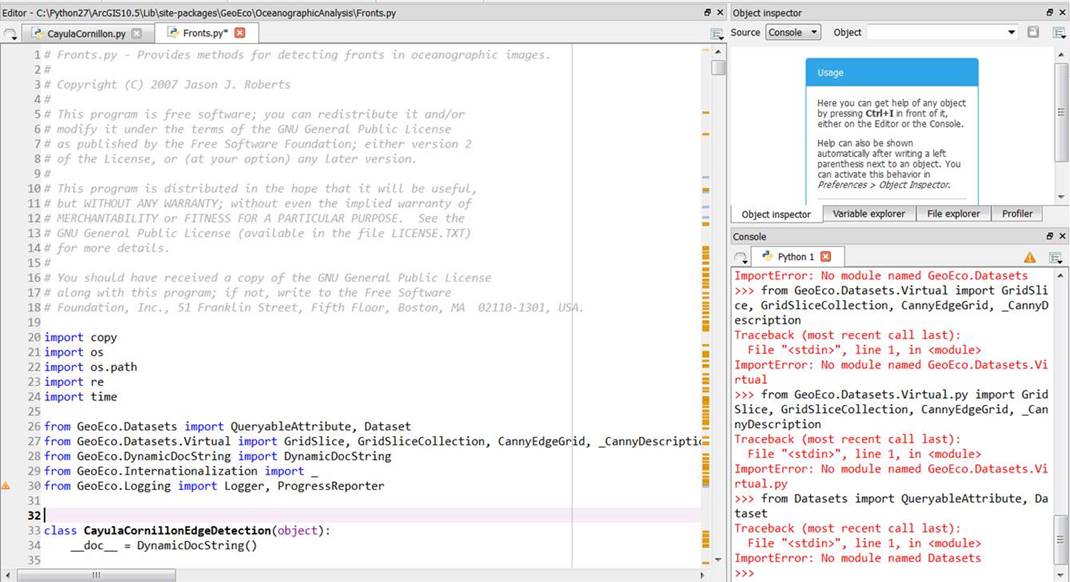This screenshot has height=582, width=1070.
Task: Click the 'import copy' line in editor
Action: 81,337
